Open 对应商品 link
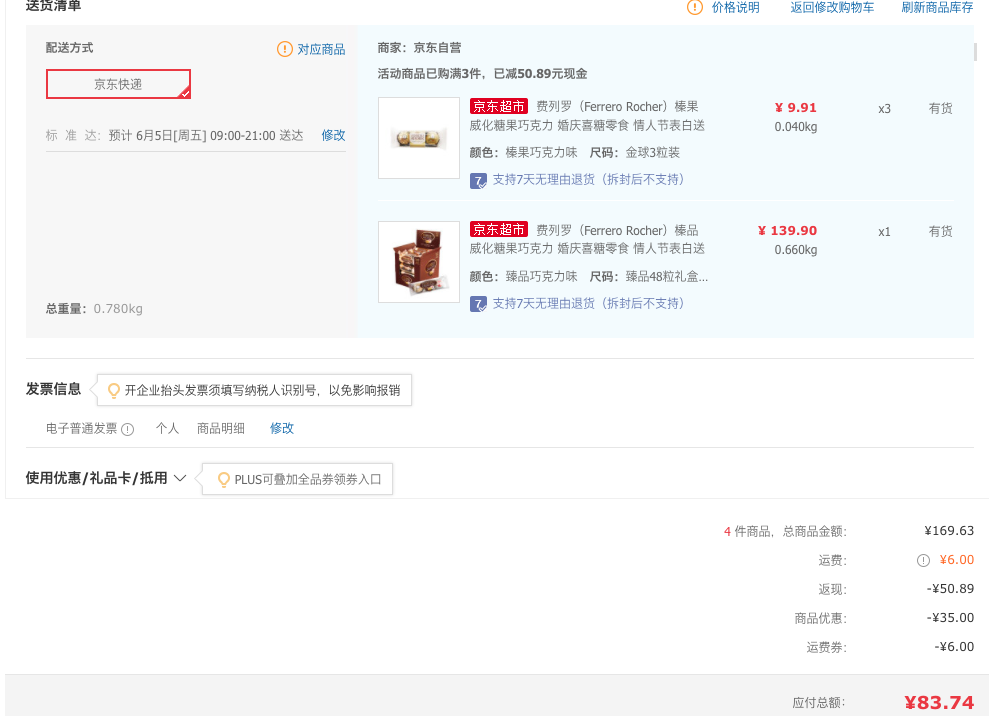The image size is (989, 716). (x=321, y=49)
